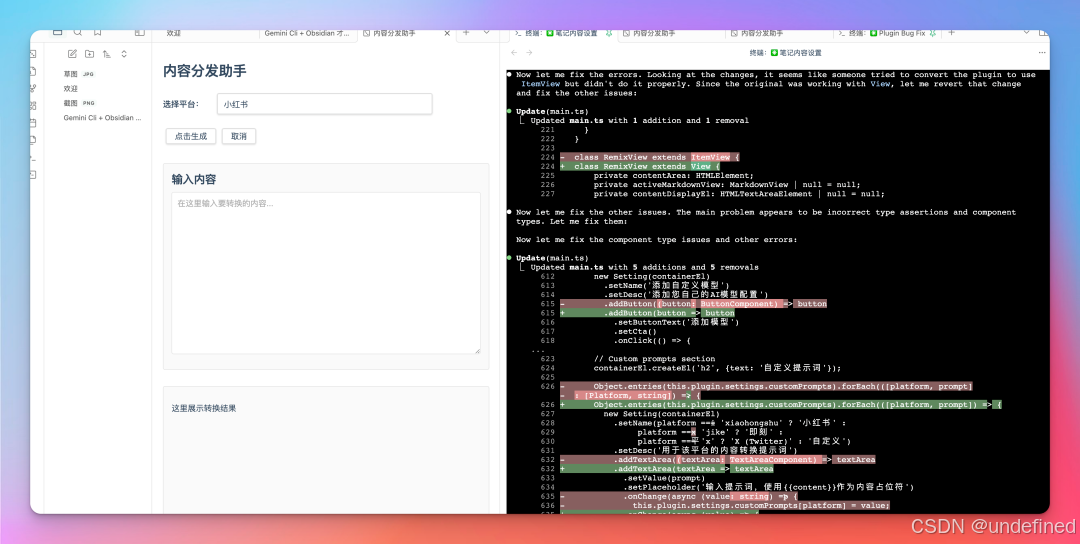1080x544 pixels.
Task: Click "Updated main.ts with 5 additions and 5 removals"
Action: 644,267
